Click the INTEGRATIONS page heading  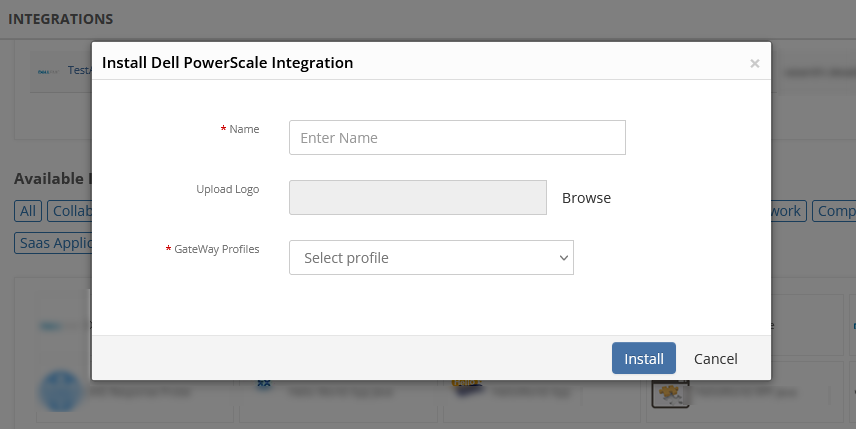click(x=61, y=19)
